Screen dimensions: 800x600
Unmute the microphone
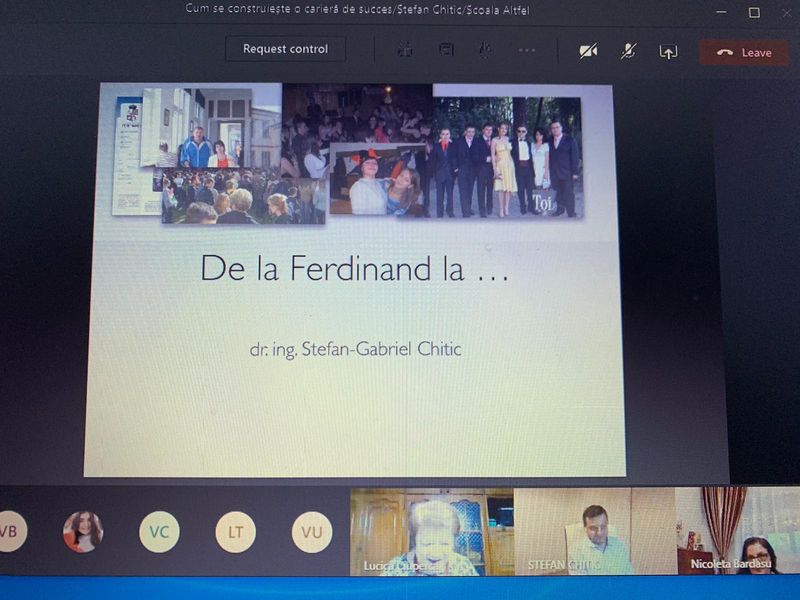[628, 51]
